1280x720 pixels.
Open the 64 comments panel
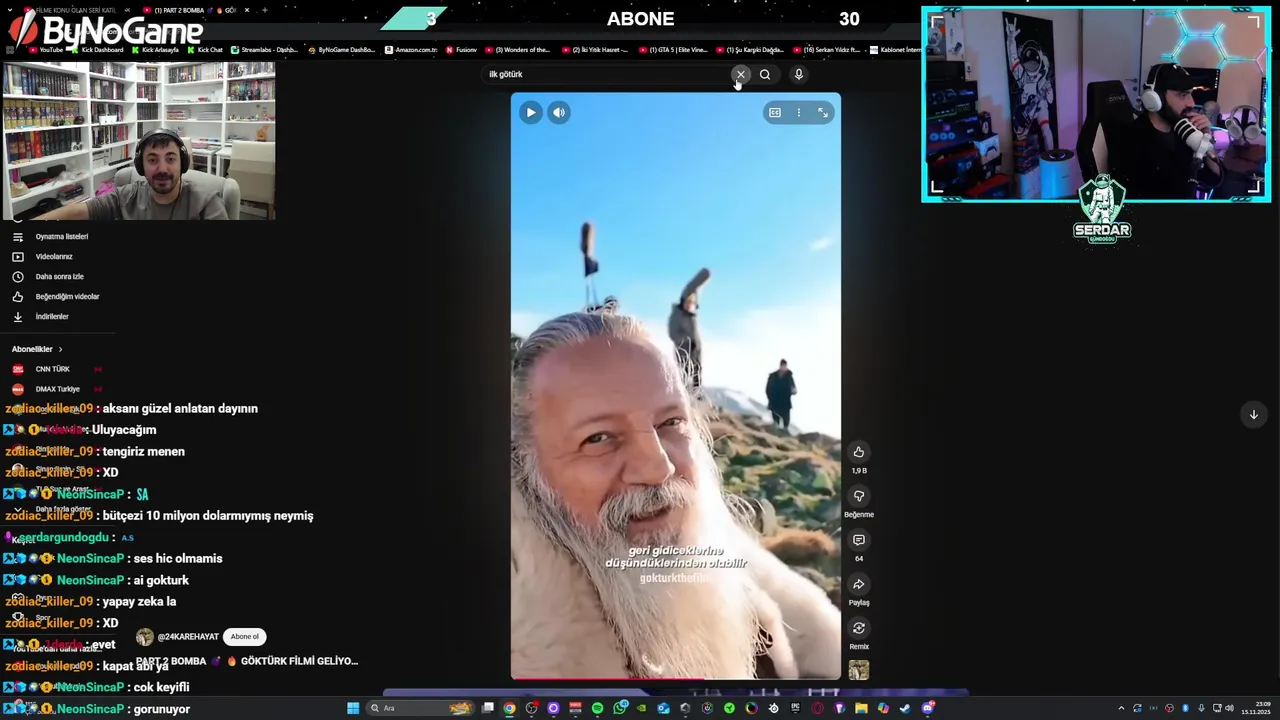(x=858, y=540)
